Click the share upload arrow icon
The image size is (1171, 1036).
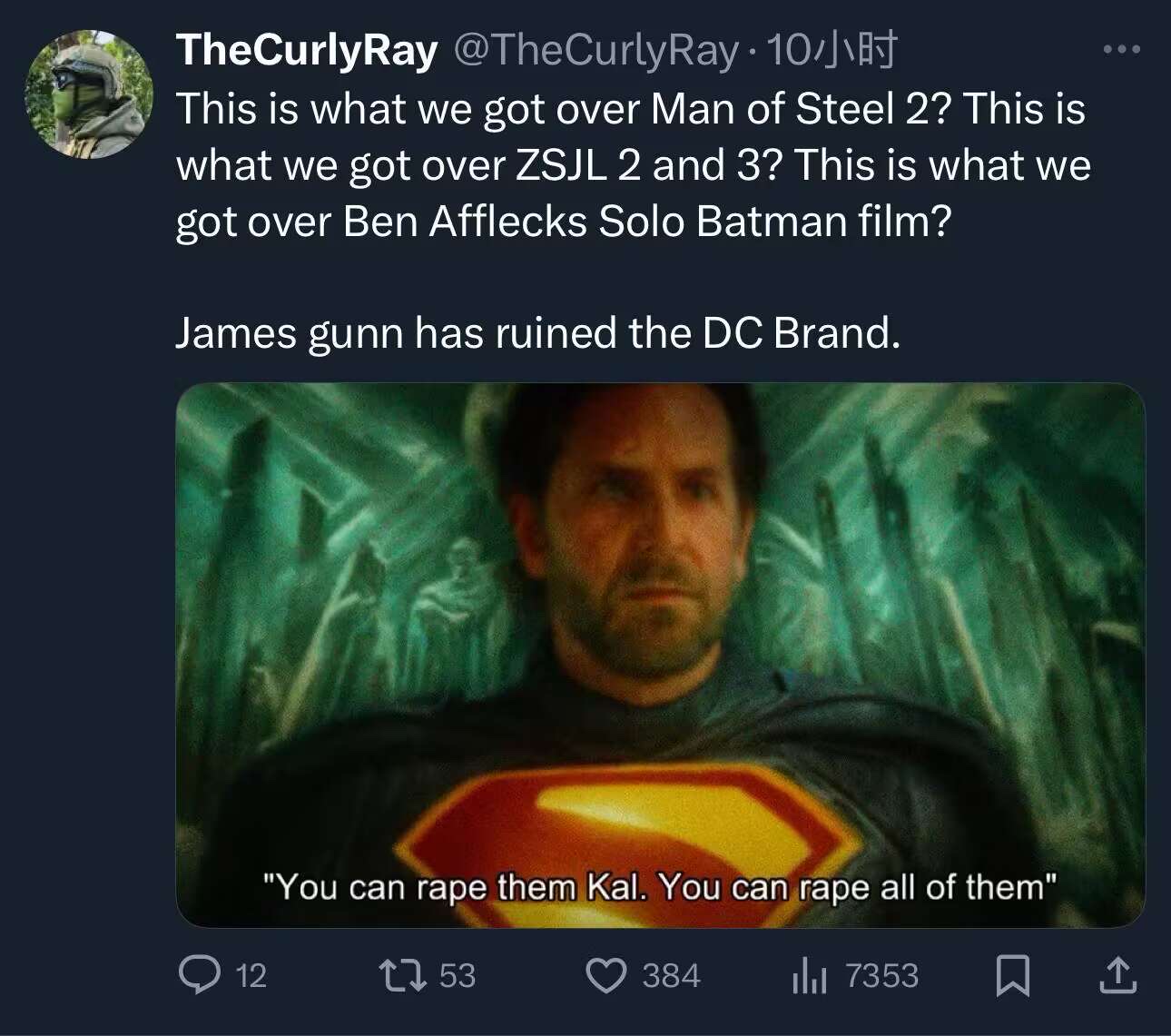pyautogui.click(x=1117, y=975)
